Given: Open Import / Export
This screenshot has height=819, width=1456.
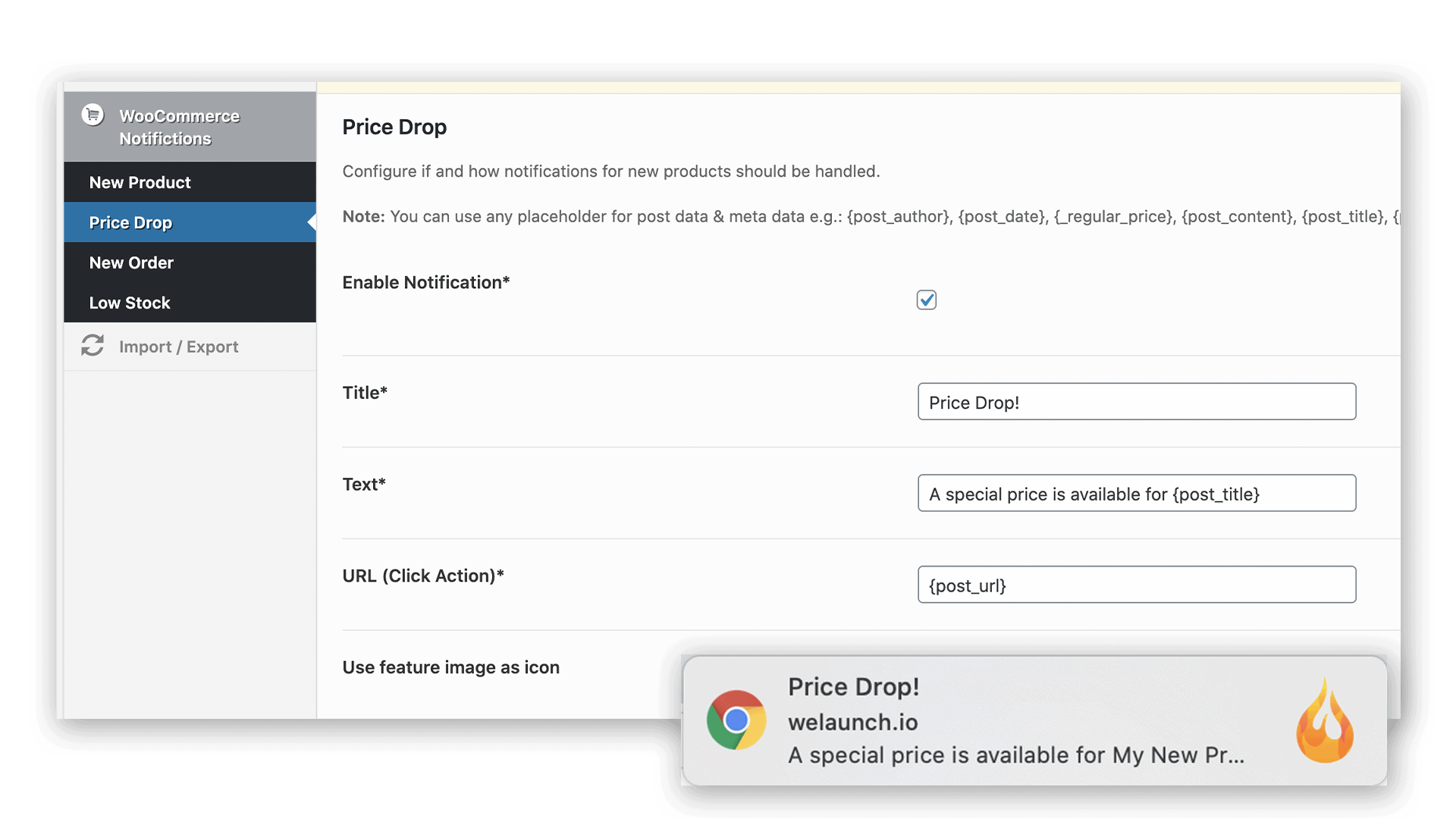Looking at the screenshot, I should pos(180,346).
